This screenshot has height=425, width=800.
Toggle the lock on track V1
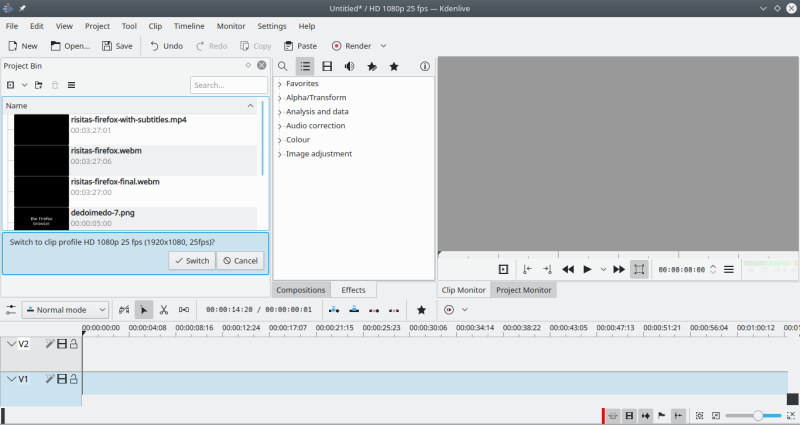74,379
